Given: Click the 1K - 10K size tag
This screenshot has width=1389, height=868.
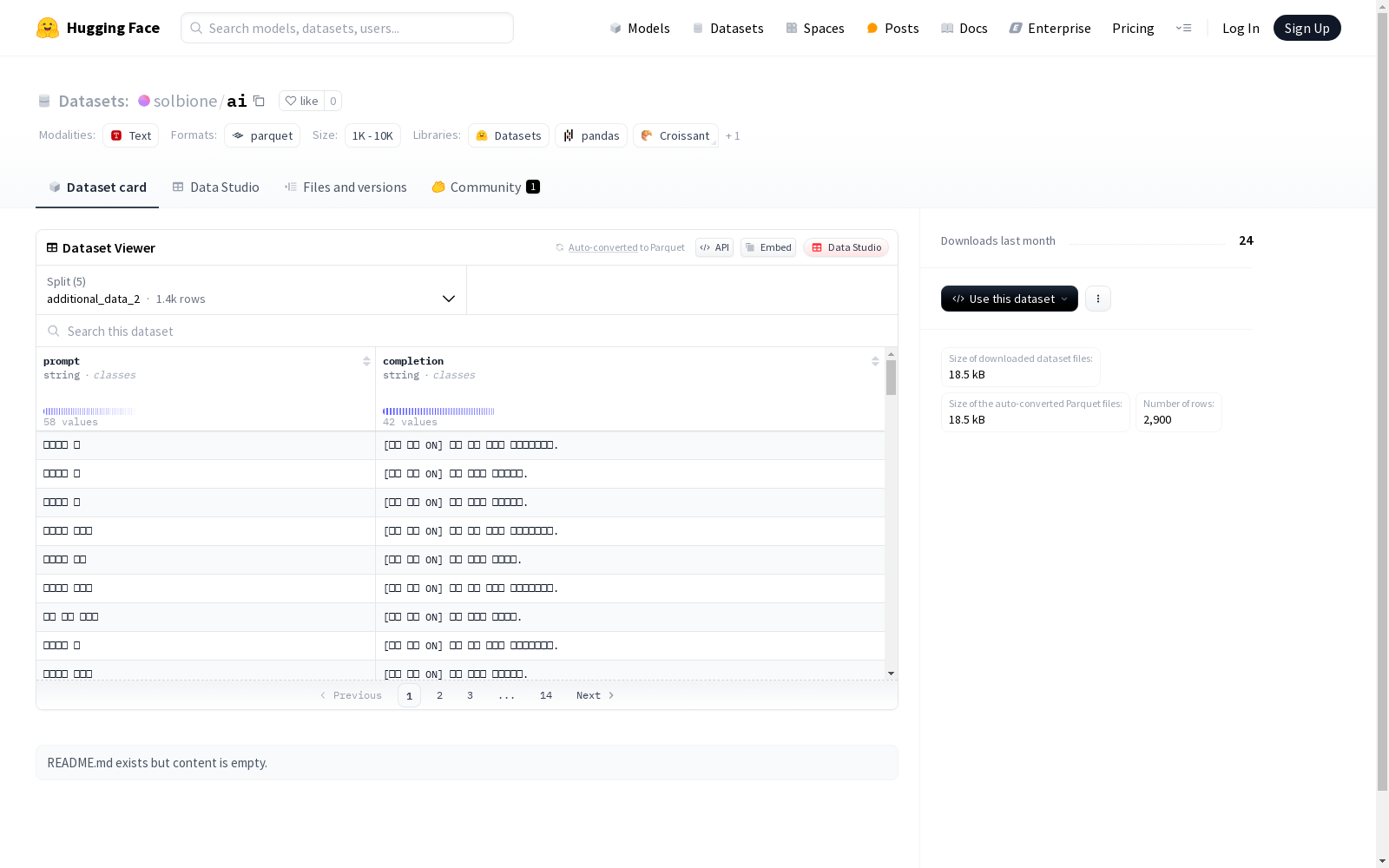Looking at the screenshot, I should pos(372,135).
